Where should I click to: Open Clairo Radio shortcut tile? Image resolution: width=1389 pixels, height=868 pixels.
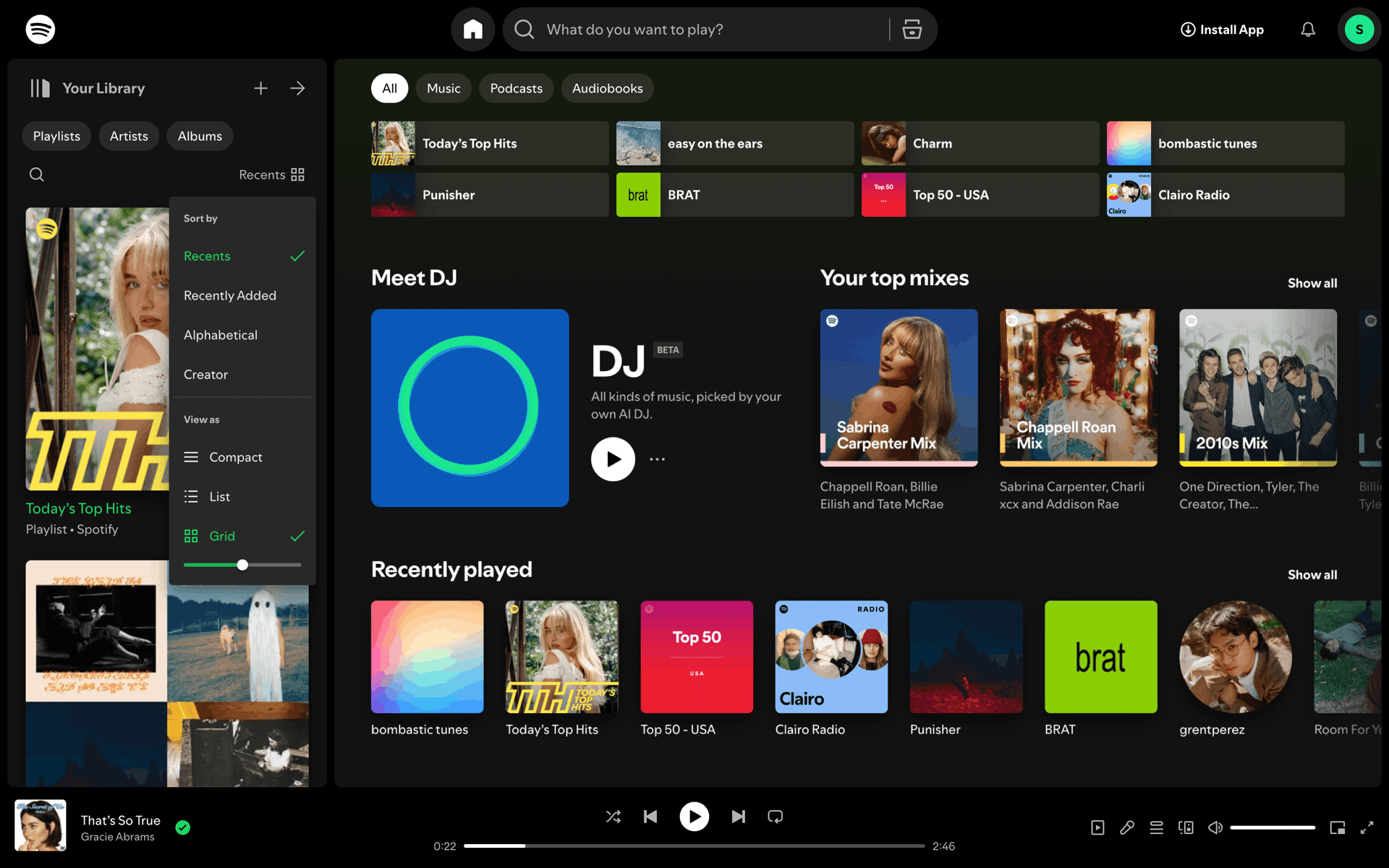[x=1226, y=195]
